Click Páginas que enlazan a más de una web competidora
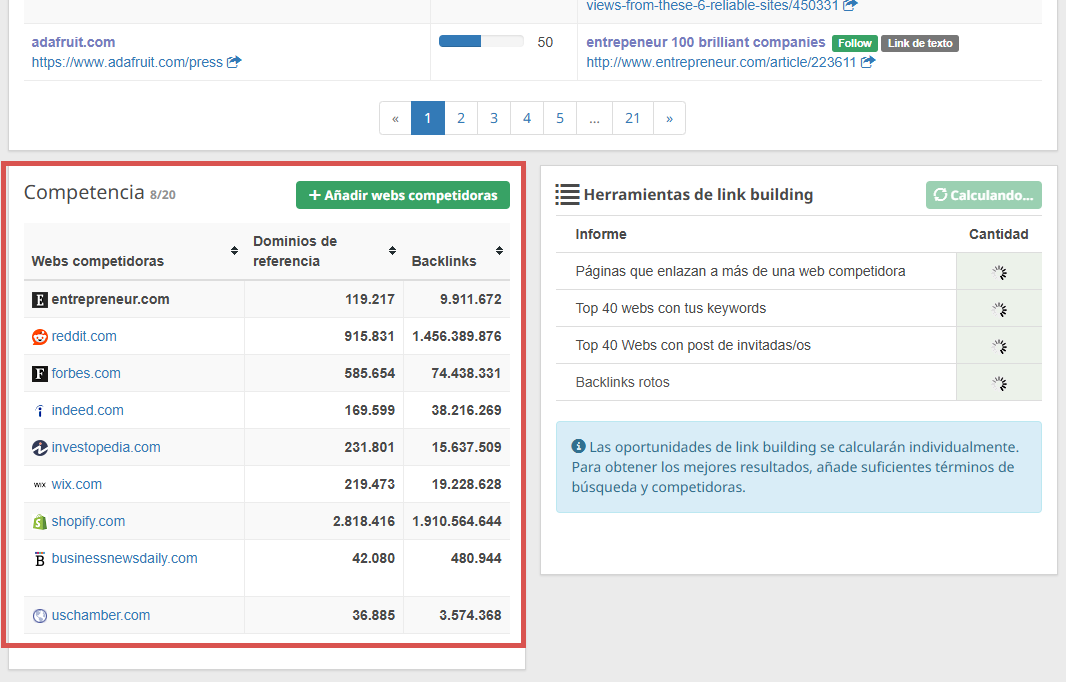The image size is (1066, 682). click(740, 271)
